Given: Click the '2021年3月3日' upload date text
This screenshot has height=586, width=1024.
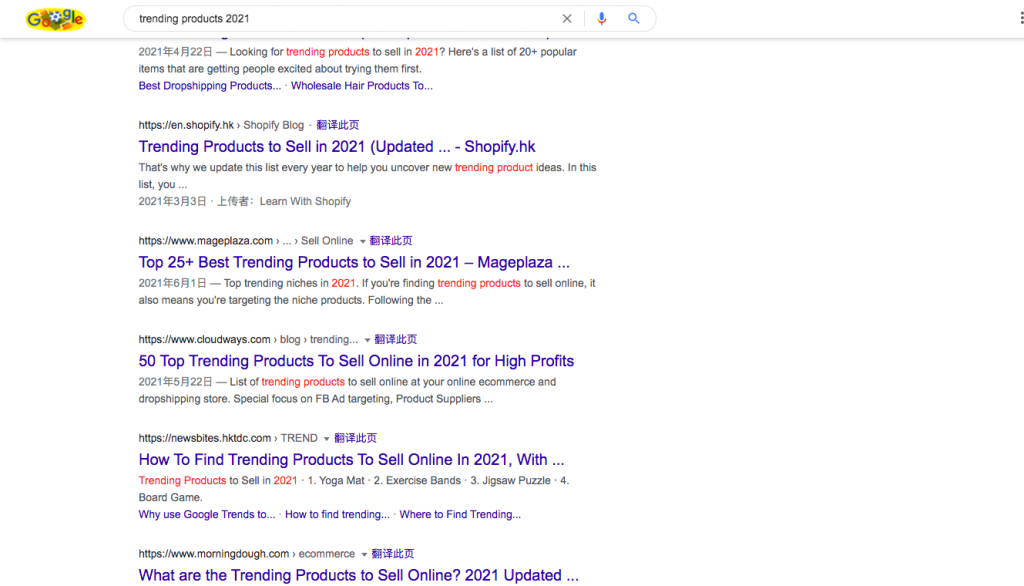Looking at the screenshot, I should [x=172, y=201].
